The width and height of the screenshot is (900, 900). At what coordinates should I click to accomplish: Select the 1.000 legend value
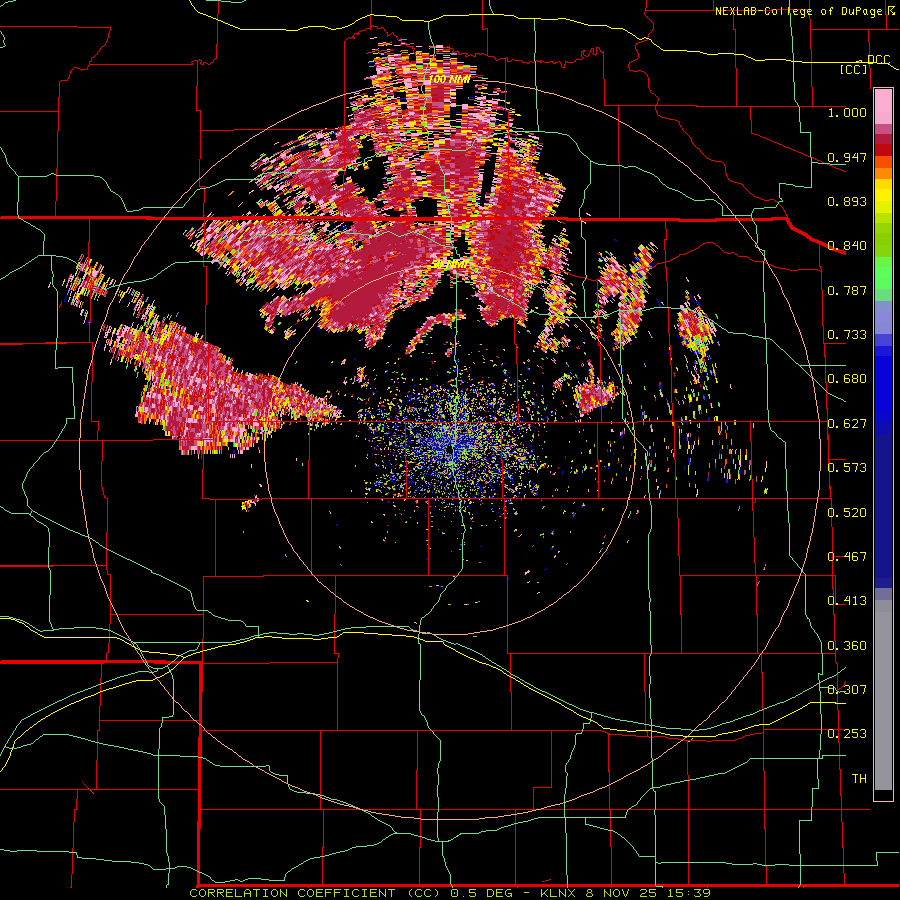tap(847, 112)
